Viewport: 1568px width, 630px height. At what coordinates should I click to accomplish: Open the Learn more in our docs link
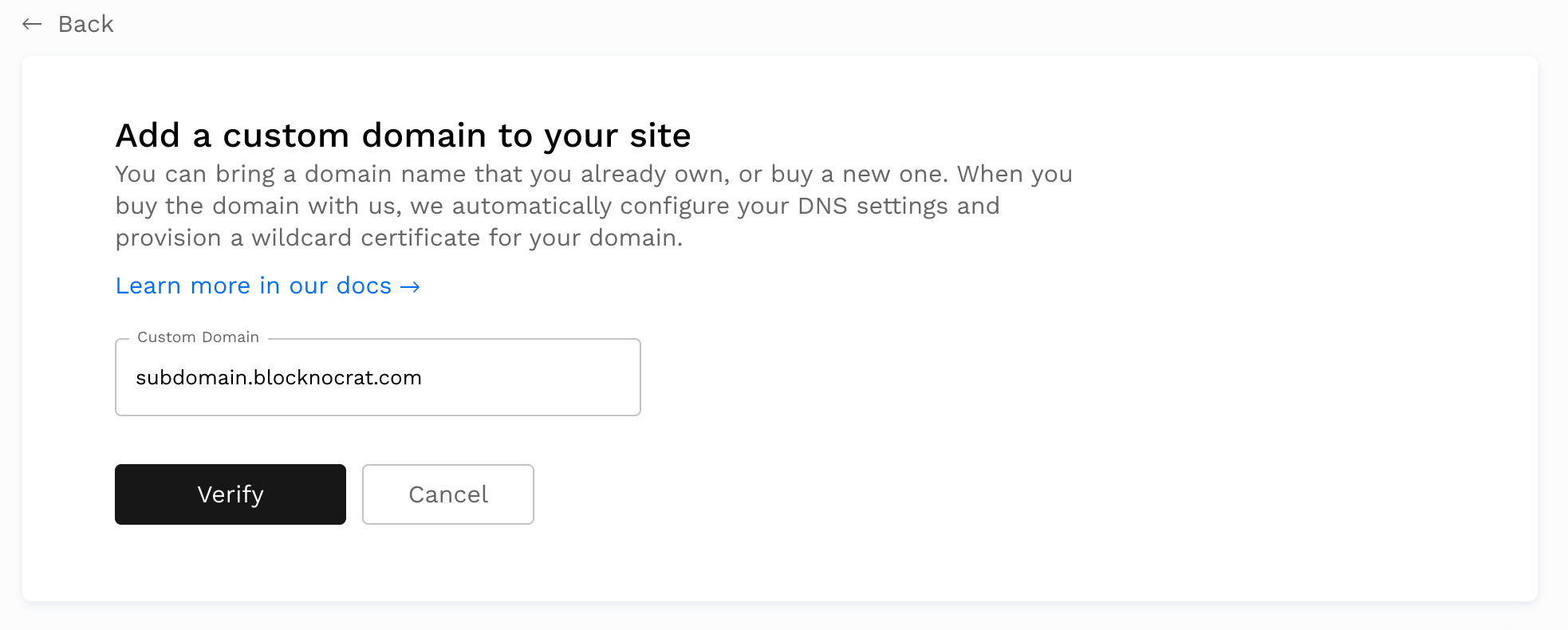(x=253, y=285)
